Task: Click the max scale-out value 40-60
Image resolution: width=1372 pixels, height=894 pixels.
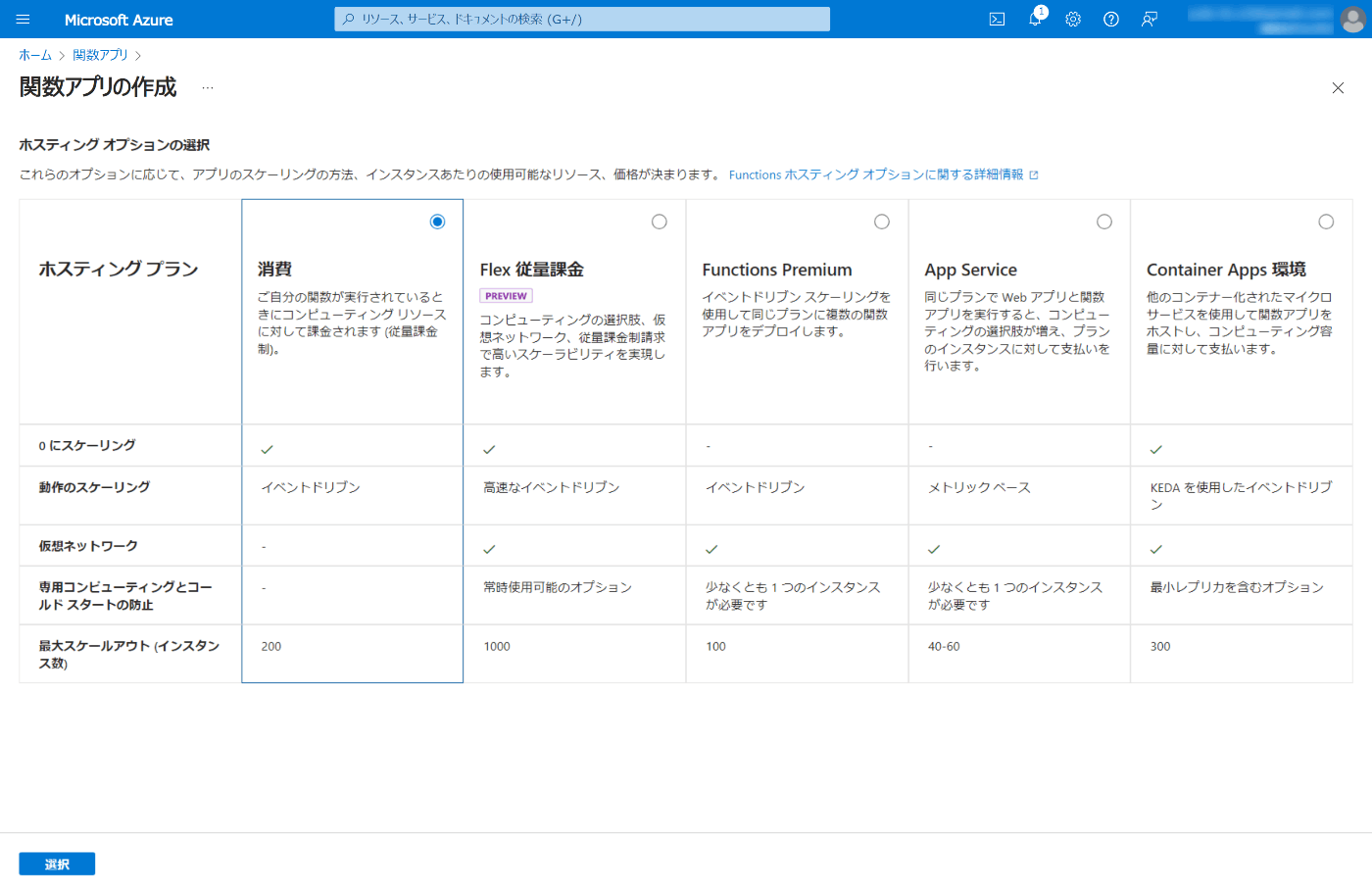Action: (x=944, y=647)
